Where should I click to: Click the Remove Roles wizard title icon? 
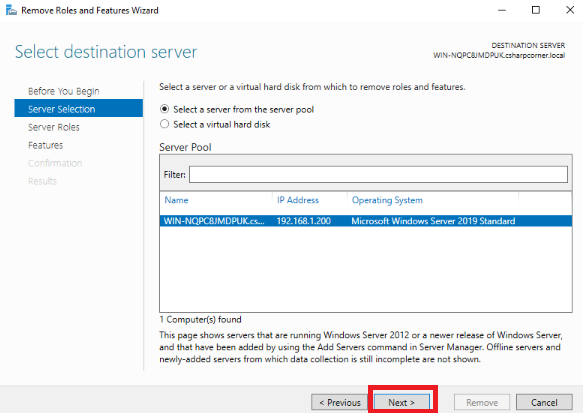click(11, 10)
